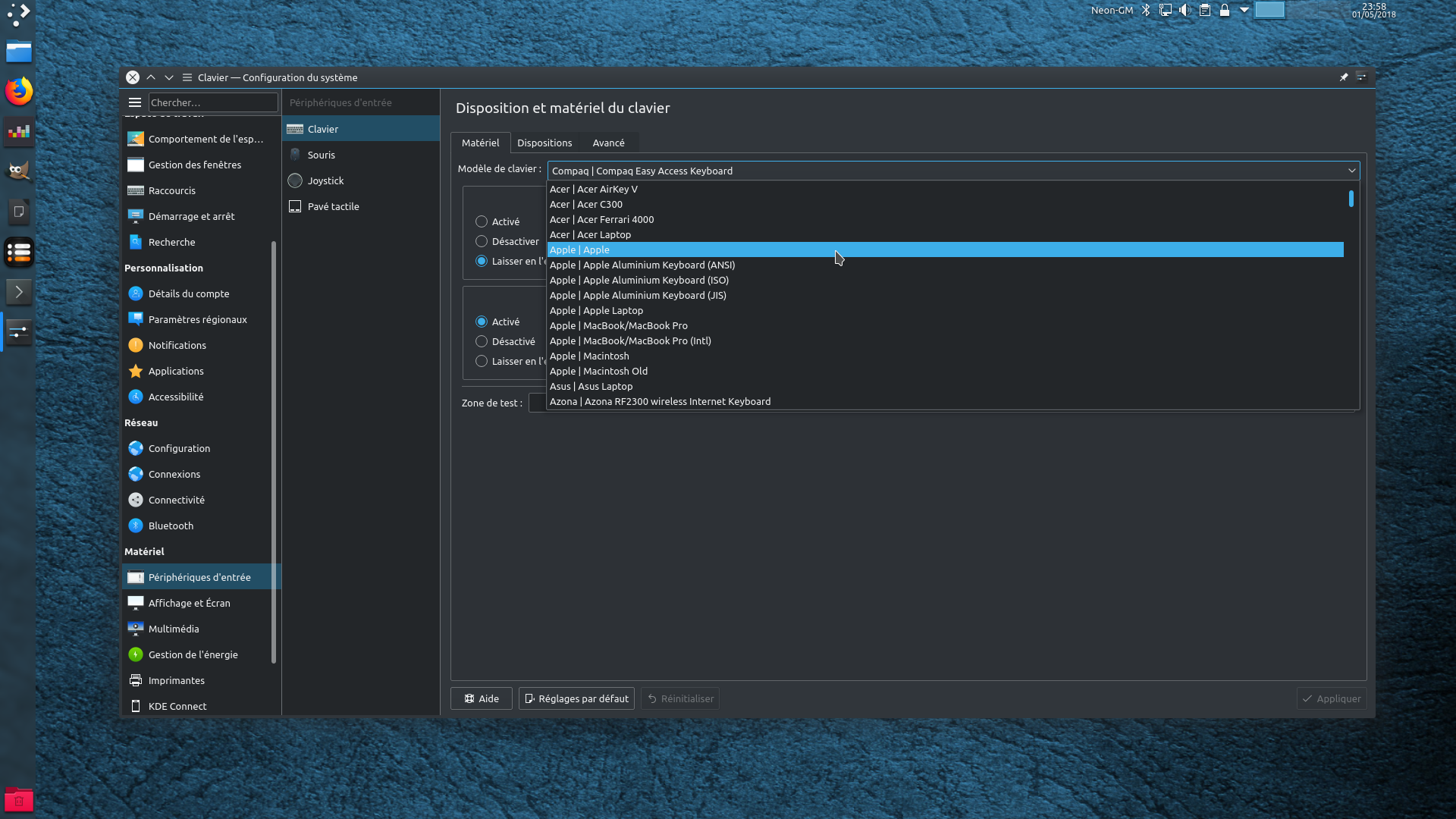The height and width of the screenshot is (819, 1456).
Task: Open Paramètres régionaux icon
Action: coord(136,319)
